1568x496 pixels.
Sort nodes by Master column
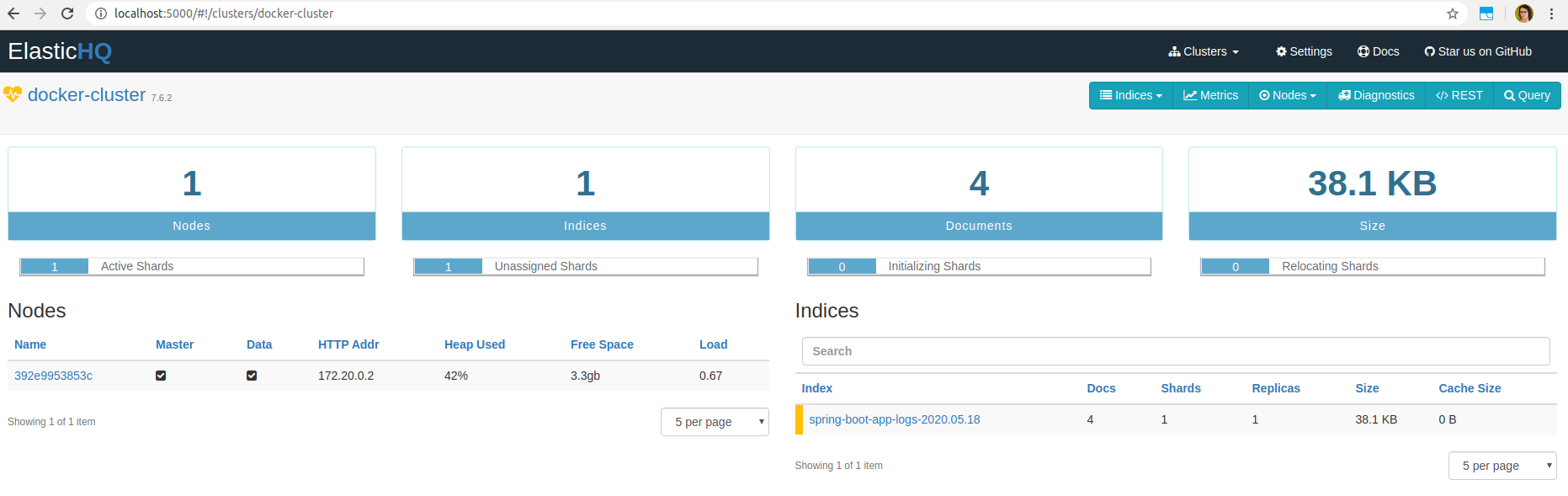174,344
